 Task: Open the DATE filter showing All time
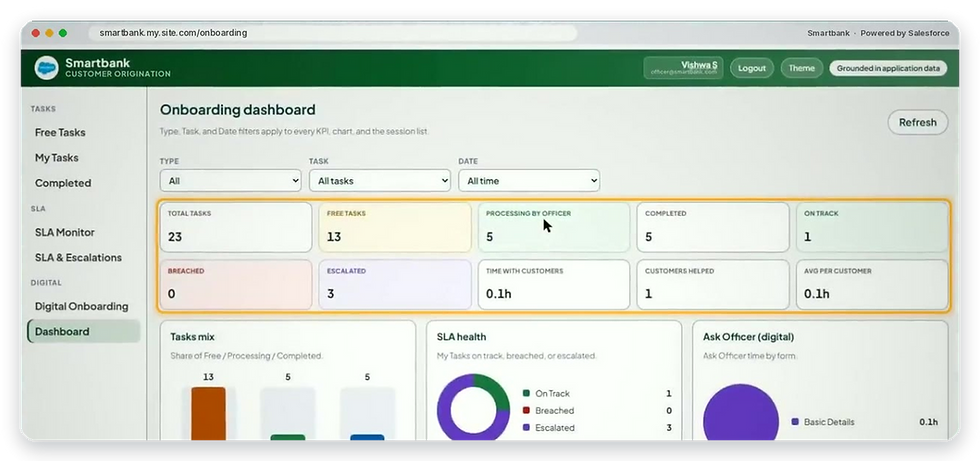(529, 181)
